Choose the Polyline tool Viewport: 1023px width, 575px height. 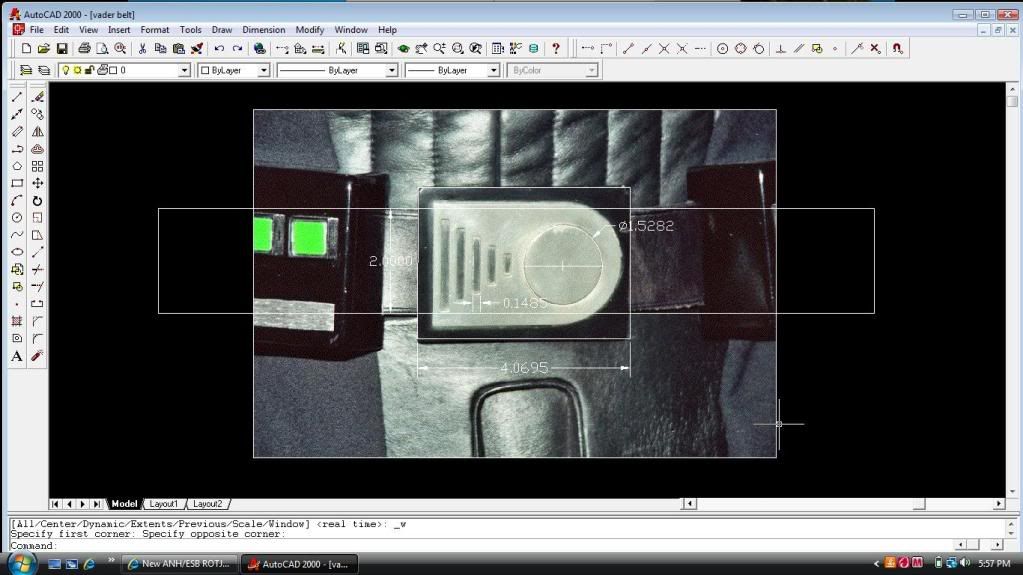click(x=17, y=149)
